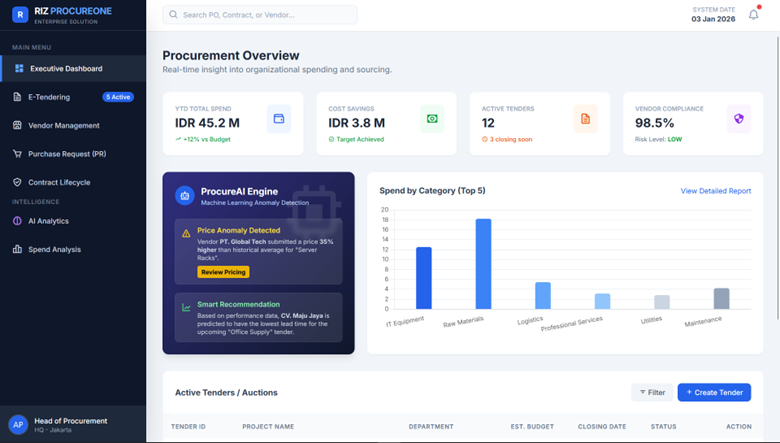Go to Vendor Management

[63, 126]
